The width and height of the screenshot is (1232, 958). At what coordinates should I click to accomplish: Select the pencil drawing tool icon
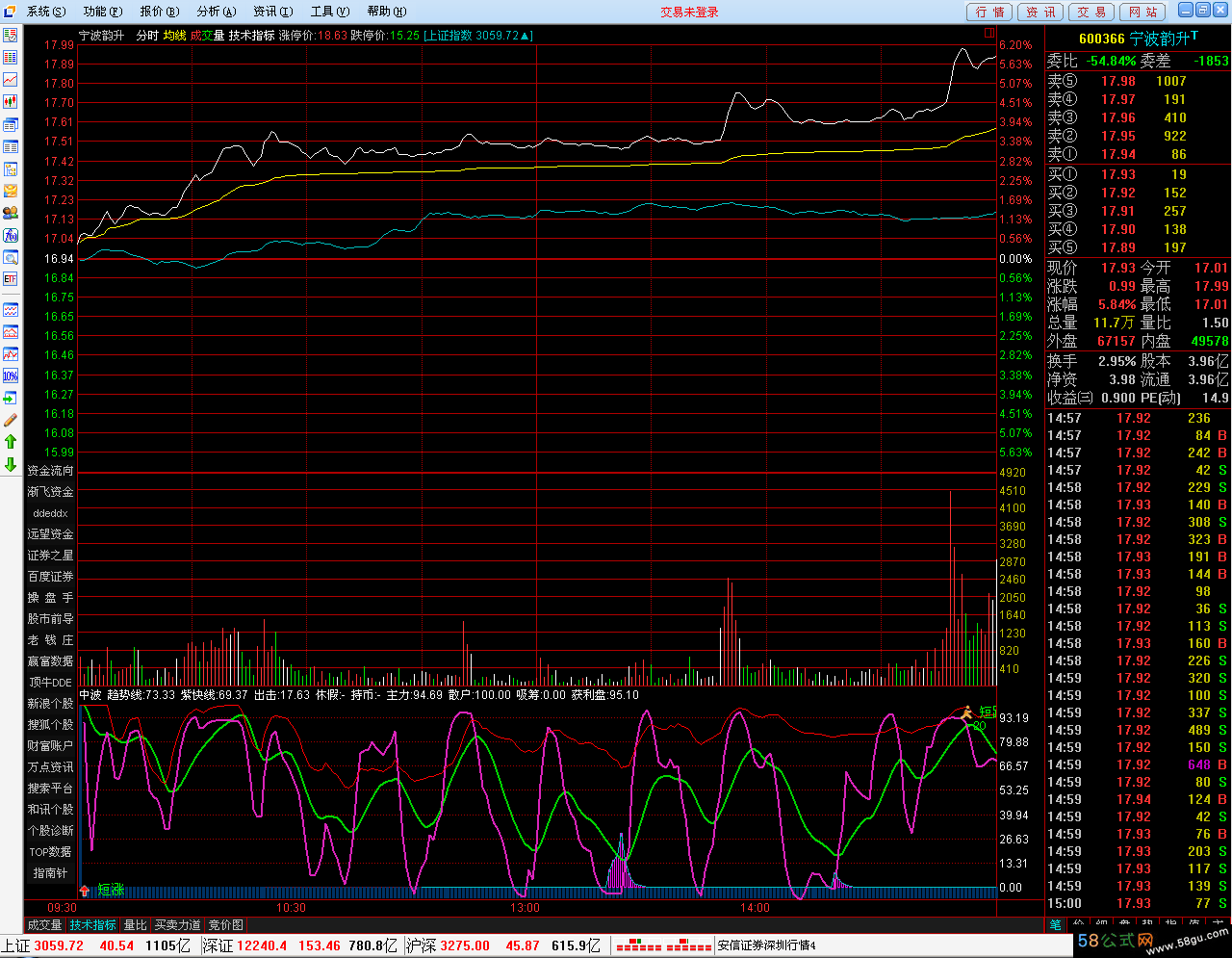[11, 420]
